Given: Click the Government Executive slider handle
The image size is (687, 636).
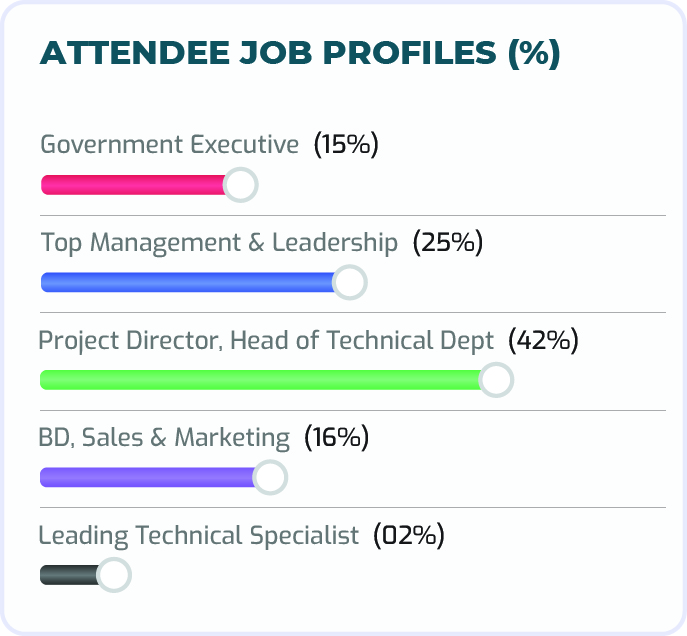Looking at the screenshot, I should tap(240, 185).
